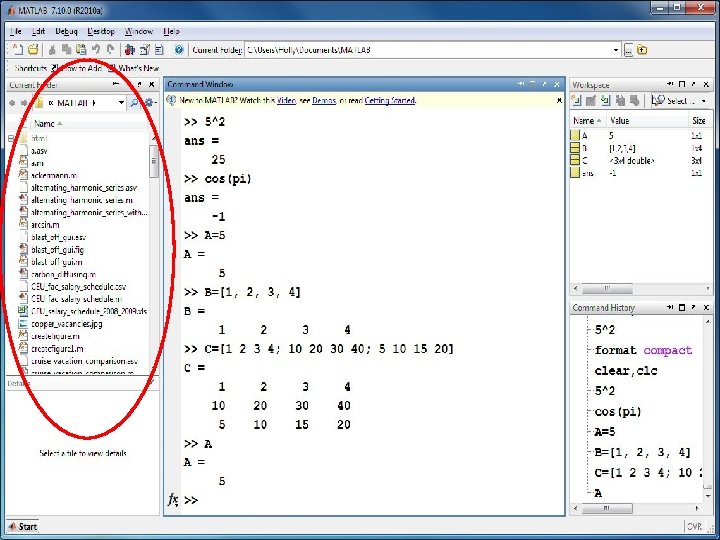The image size is (720, 540).
Task: Open the MATLAB folder breadcrumb dropdown
Action: coord(121,102)
